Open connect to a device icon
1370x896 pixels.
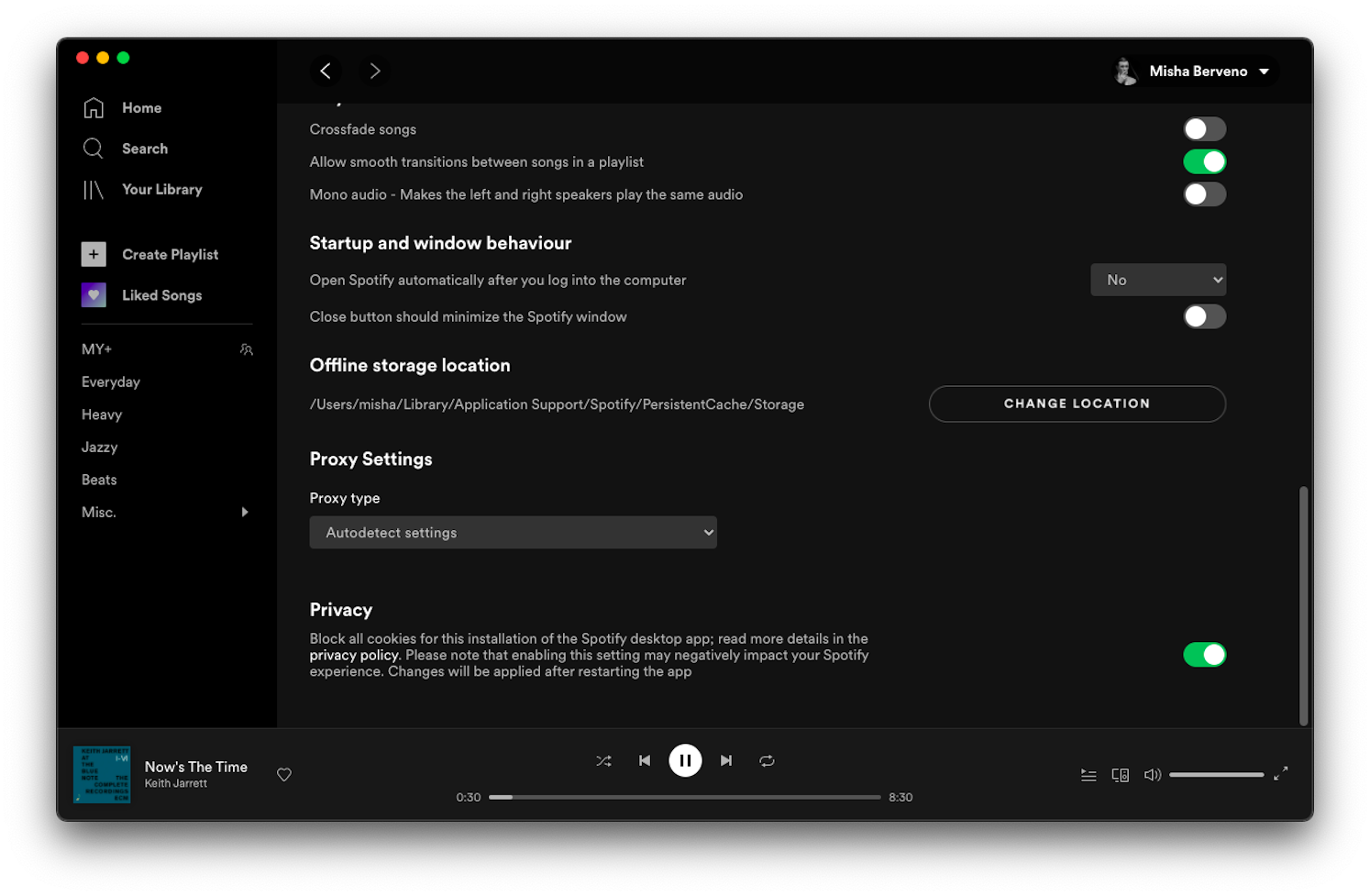pyautogui.click(x=1120, y=775)
